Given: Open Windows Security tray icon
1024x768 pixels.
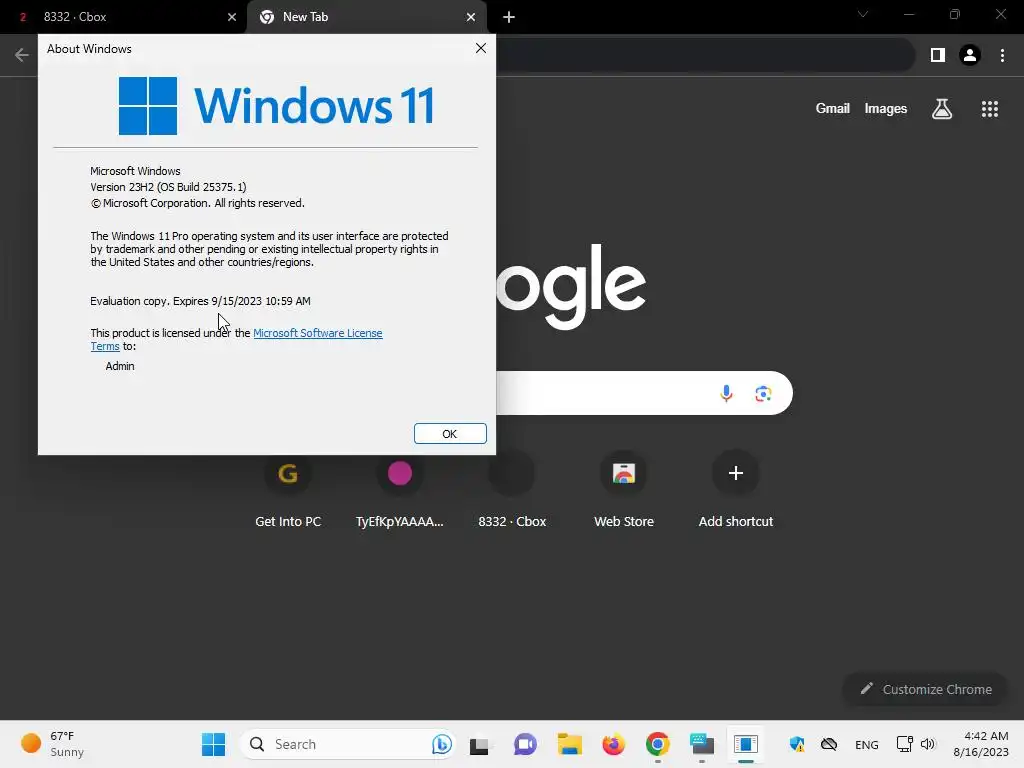Looking at the screenshot, I should 797,744.
